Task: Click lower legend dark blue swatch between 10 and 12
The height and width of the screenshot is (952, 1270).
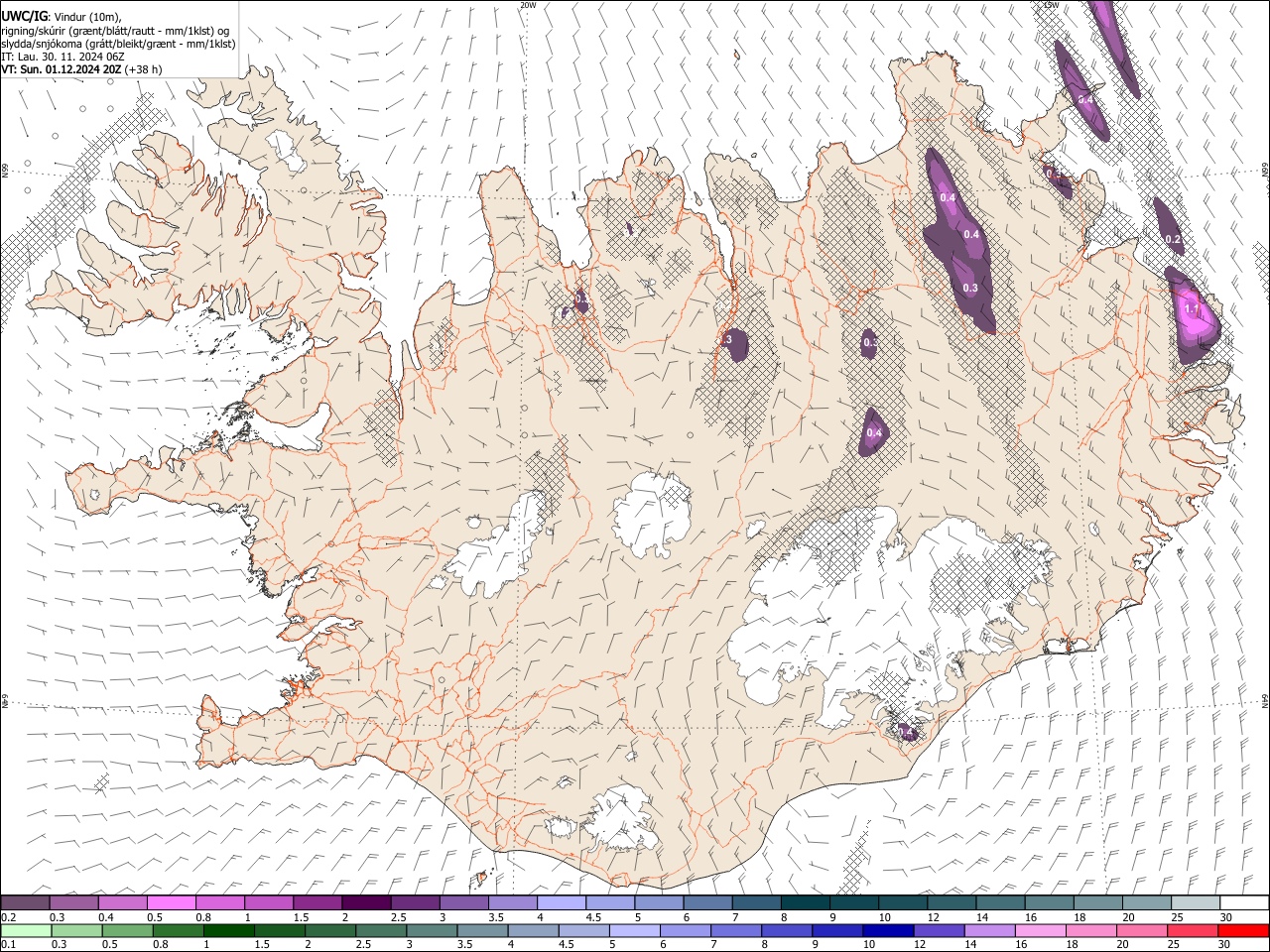Action: click(889, 930)
